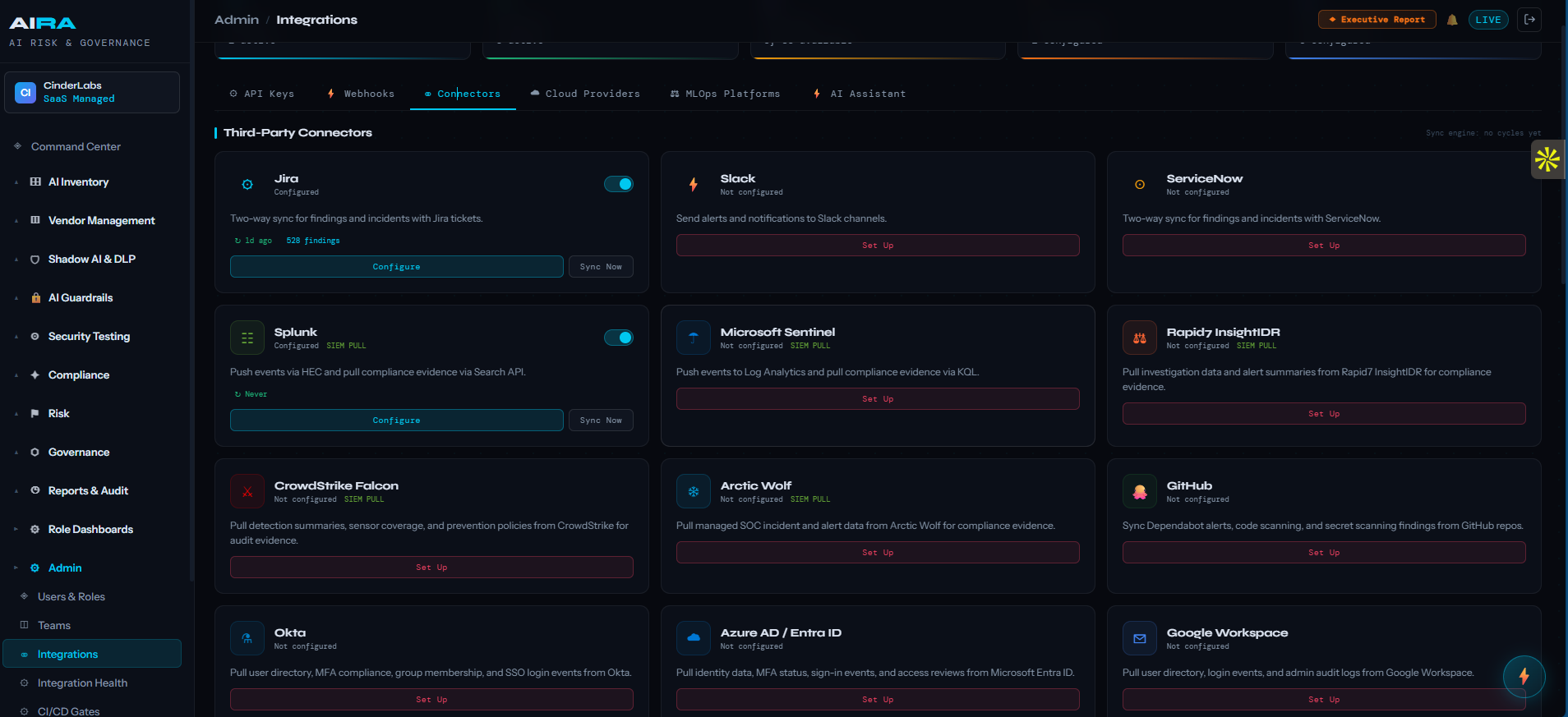Open the MLOps Platforms tab
1568x717 pixels.
[726, 94]
